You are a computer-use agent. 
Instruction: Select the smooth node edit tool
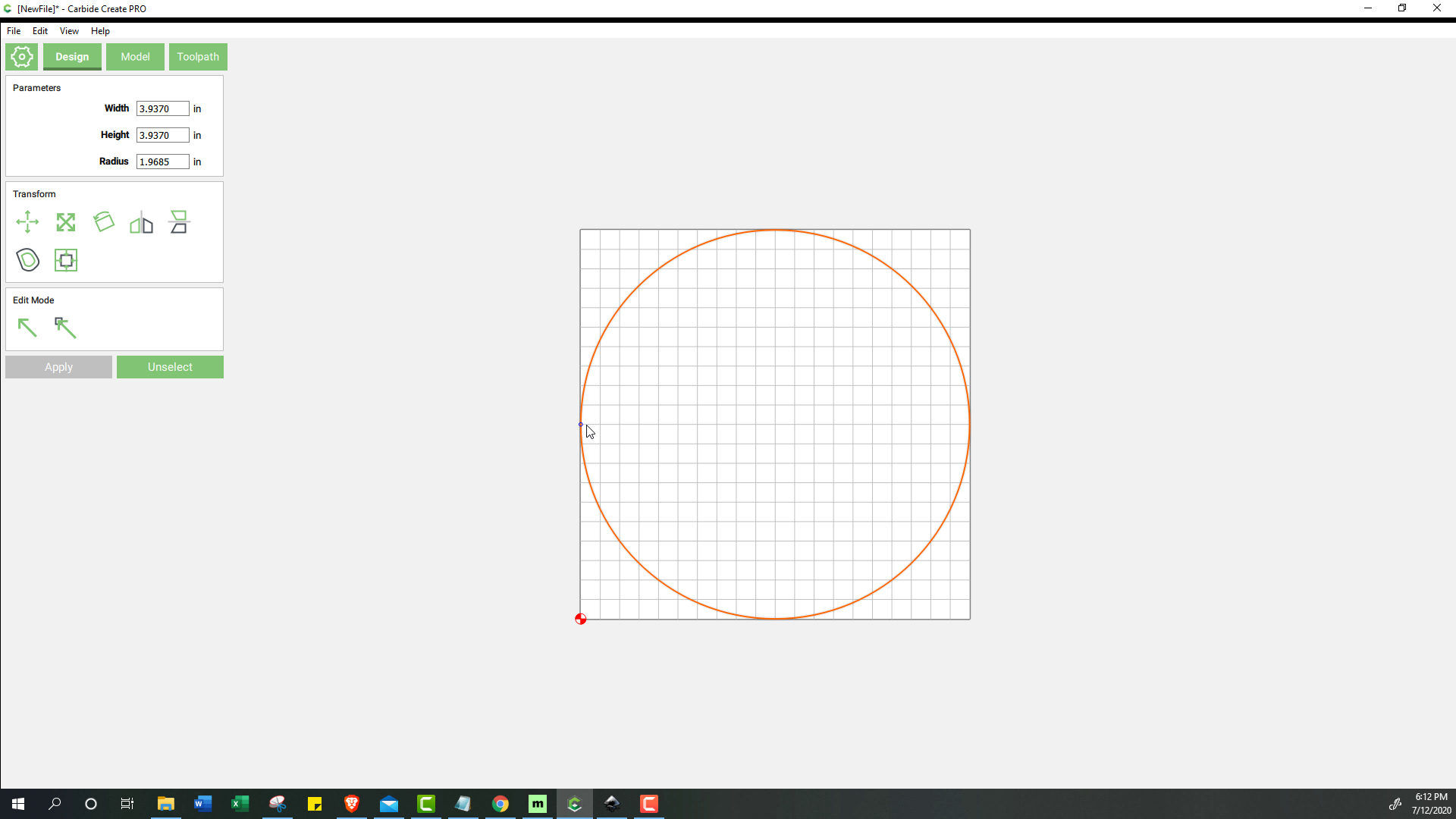click(x=64, y=327)
